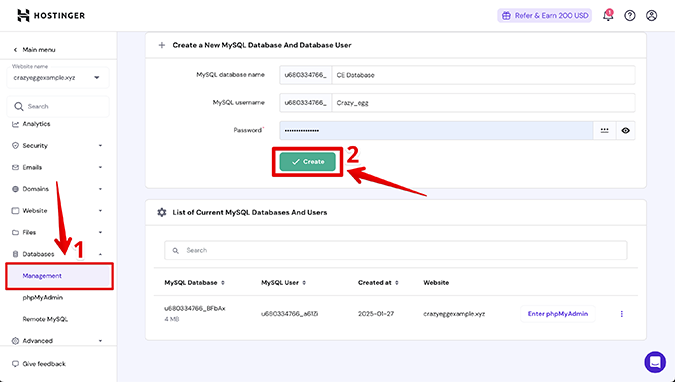Click the green Create button

tap(307, 162)
